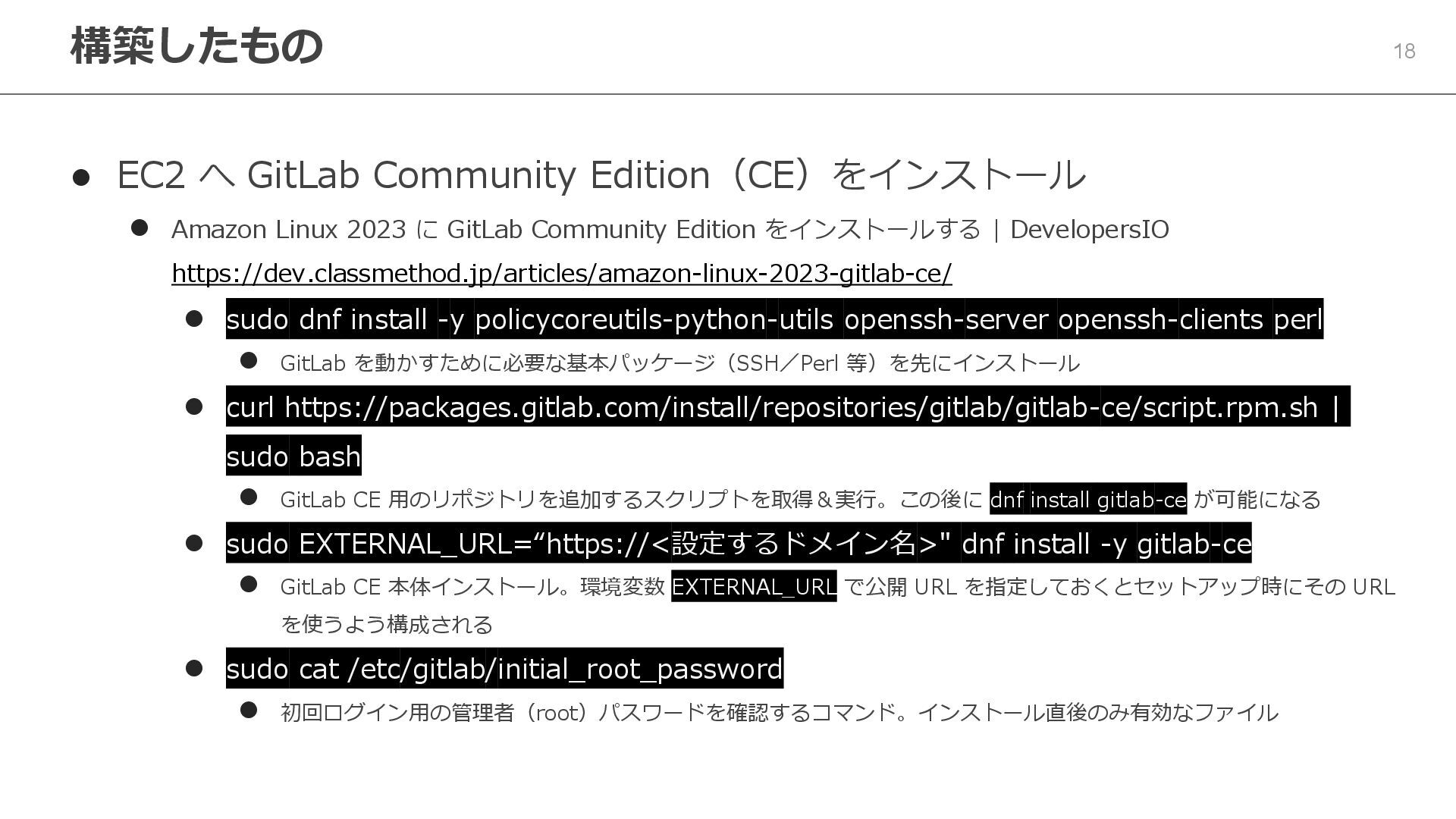Viewport: 1456px width, 819px height.
Task: Click the 'sudo bash' command line
Action: coord(293,457)
